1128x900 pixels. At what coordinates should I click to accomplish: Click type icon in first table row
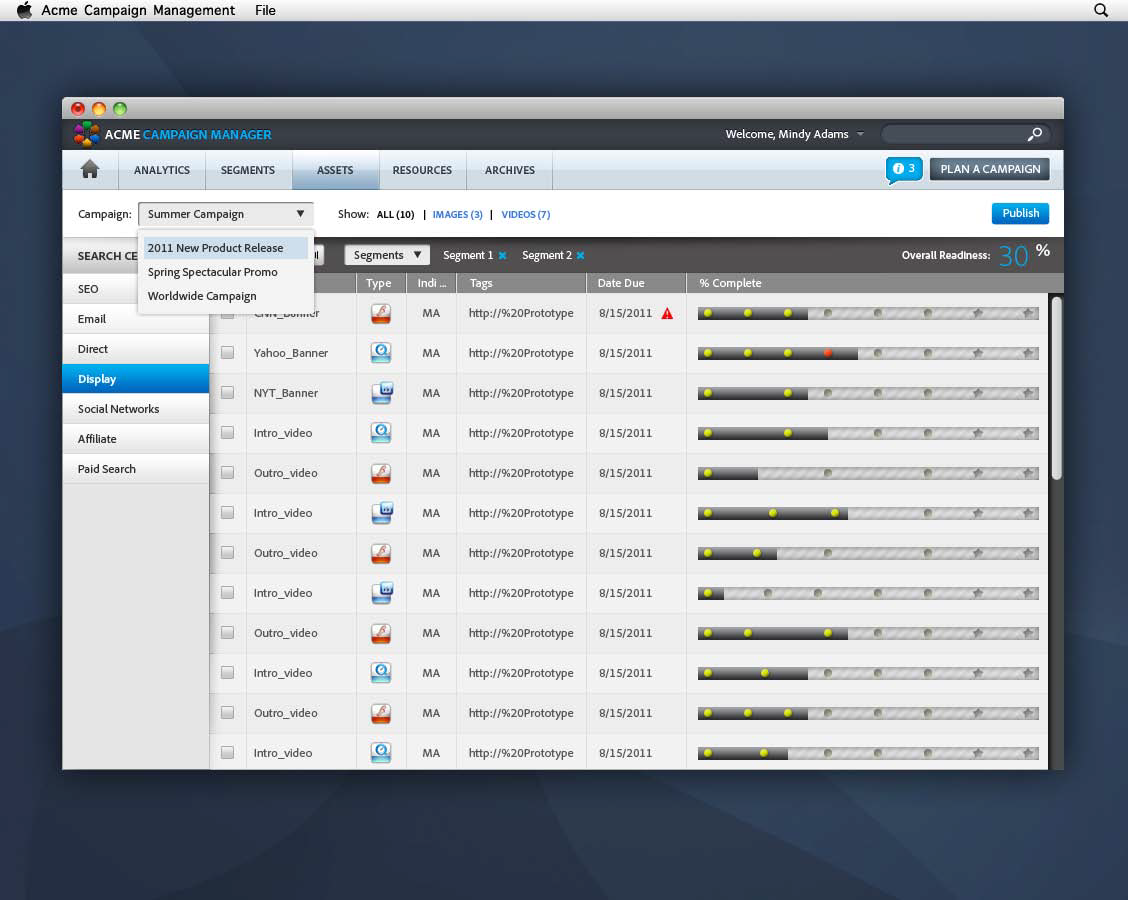click(x=381, y=313)
